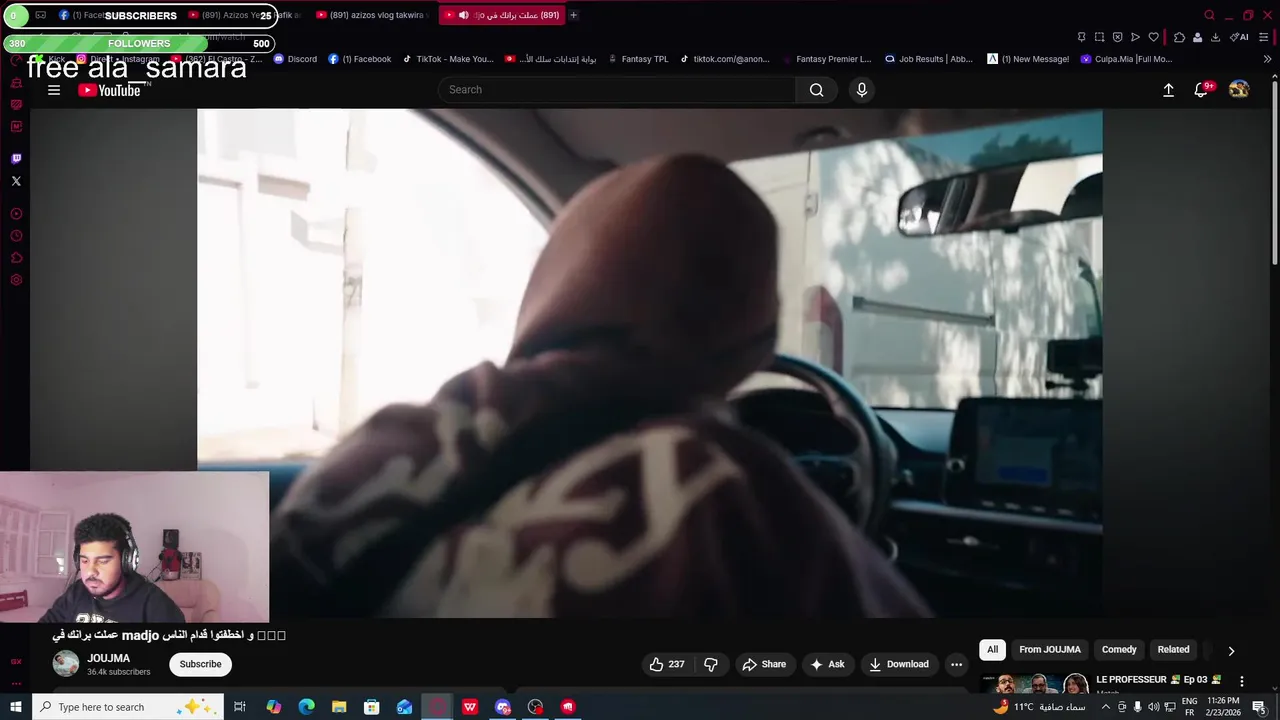Open the (1) Facebook bookmark
This screenshot has height=720, width=1280.
(x=360, y=59)
